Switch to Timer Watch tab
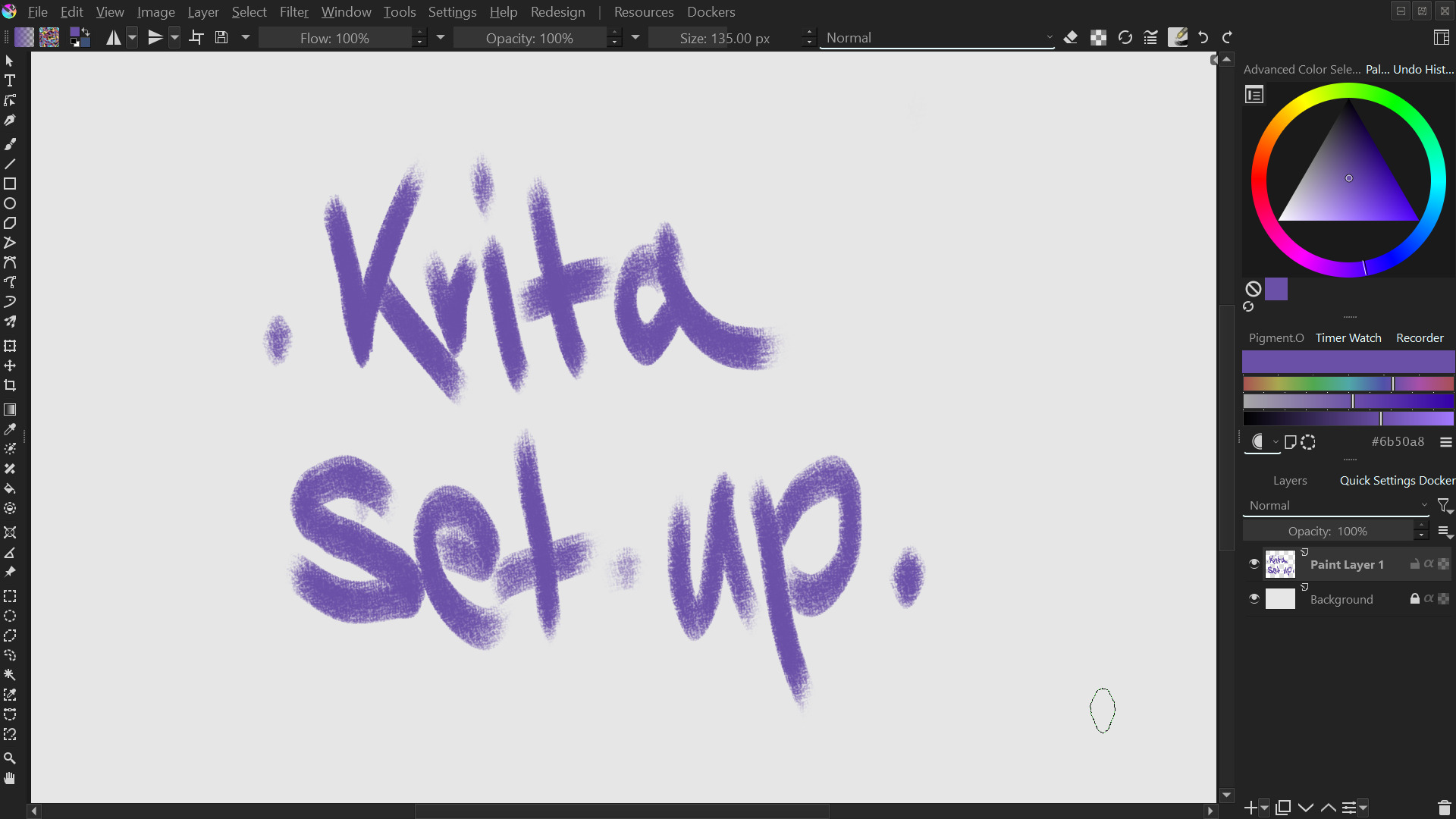The height and width of the screenshot is (819, 1456). 1348,338
